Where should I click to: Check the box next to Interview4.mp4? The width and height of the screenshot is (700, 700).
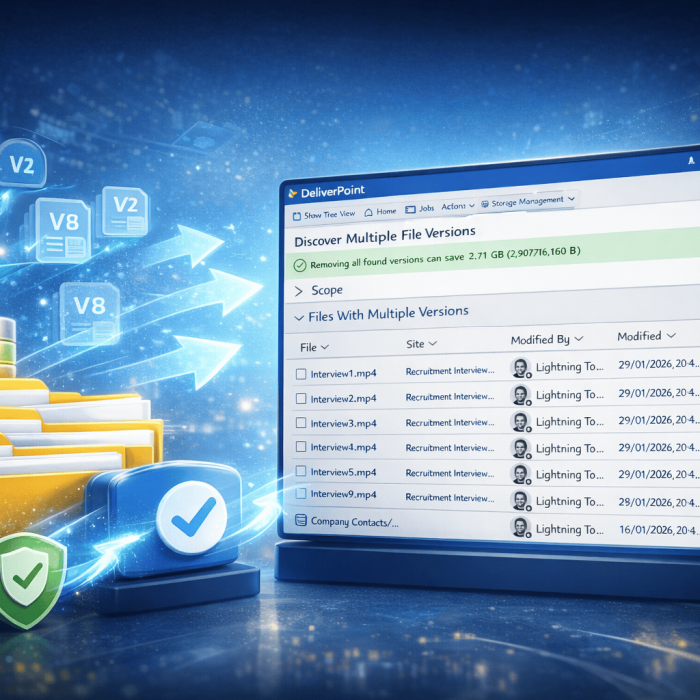click(301, 447)
